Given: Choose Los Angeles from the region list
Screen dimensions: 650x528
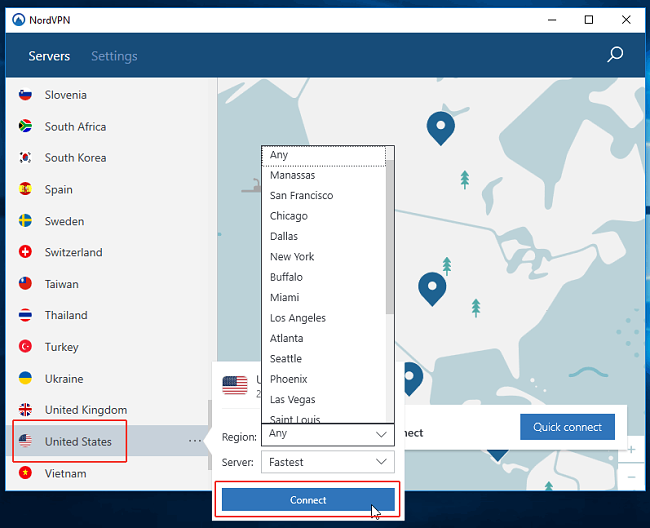Looking at the screenshot, I should (324, 318).
